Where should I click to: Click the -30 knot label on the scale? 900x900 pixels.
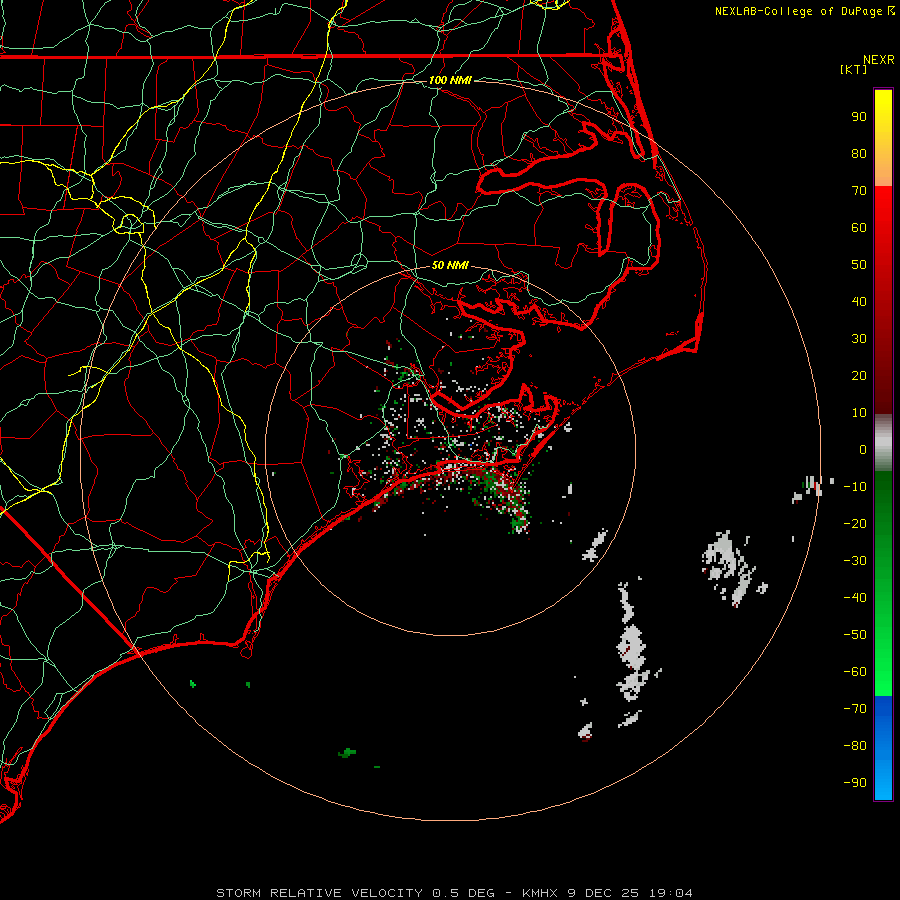coord(855,561)
